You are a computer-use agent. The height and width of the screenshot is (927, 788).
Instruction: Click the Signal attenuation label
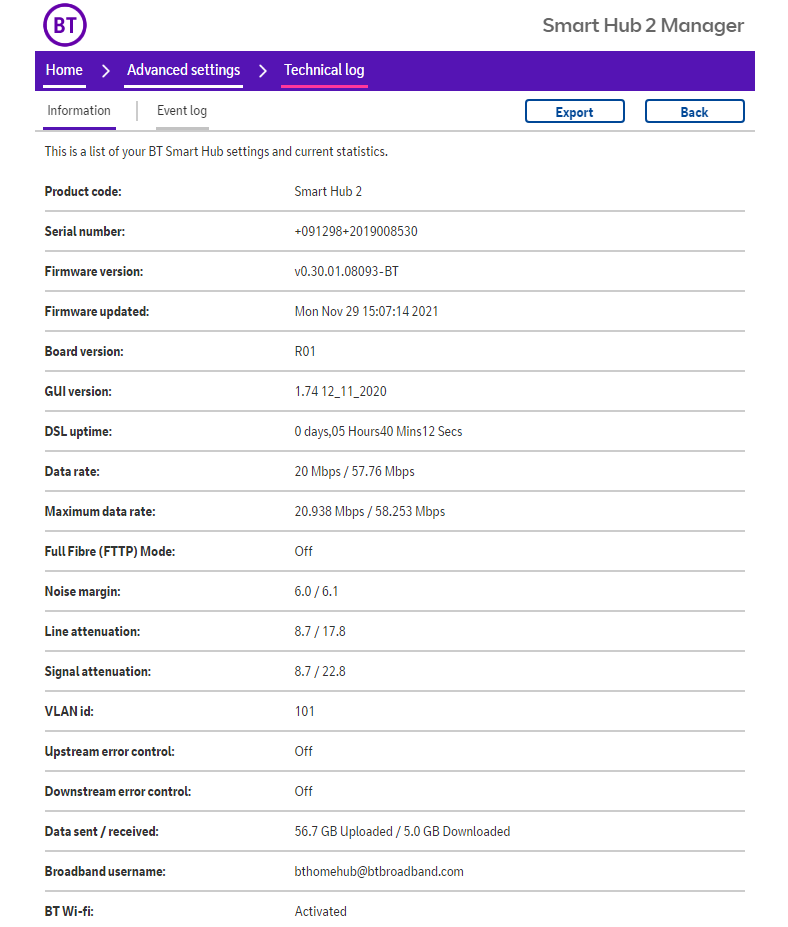pos(98,672)
